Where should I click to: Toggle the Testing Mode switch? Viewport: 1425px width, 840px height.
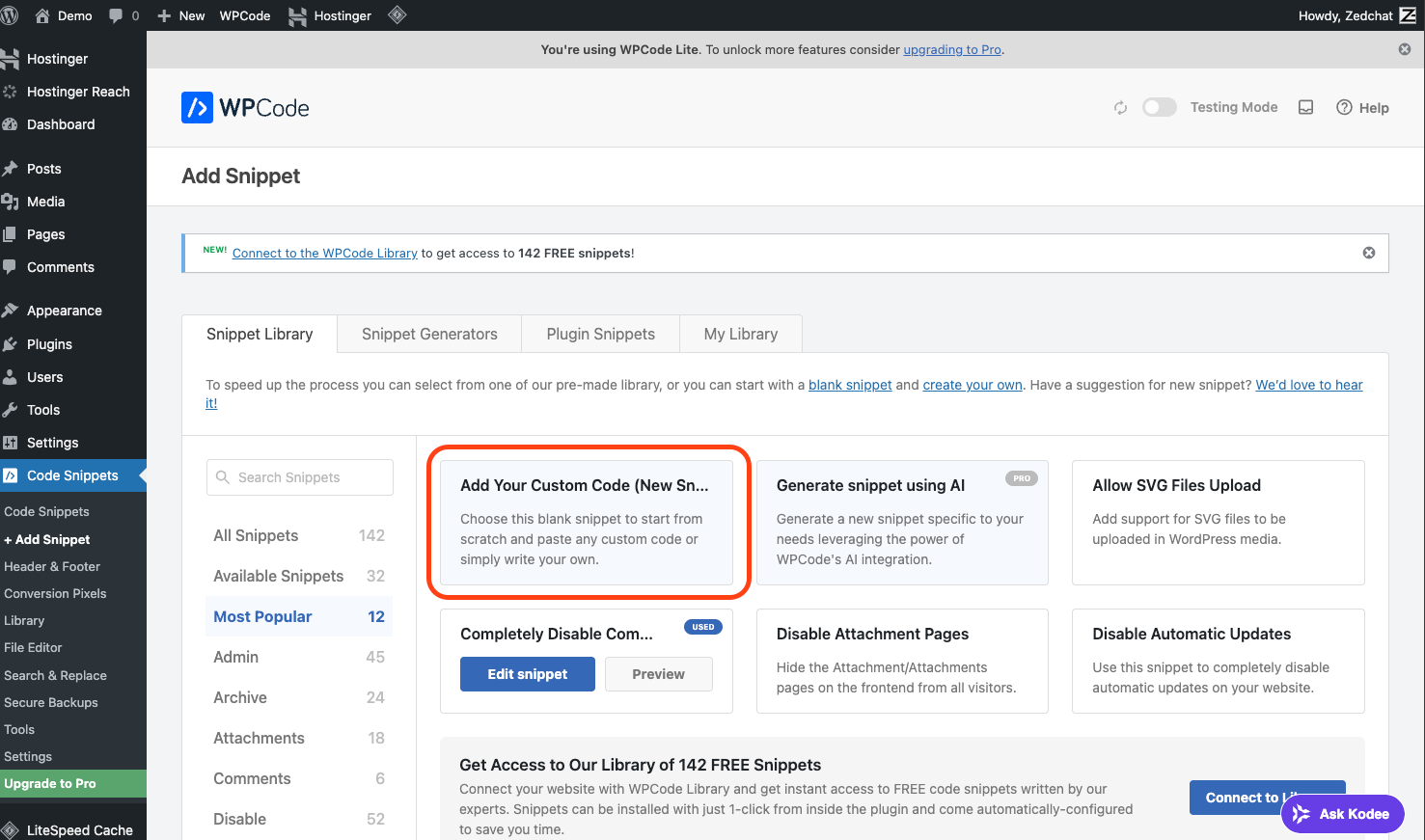coord(1159,108)
